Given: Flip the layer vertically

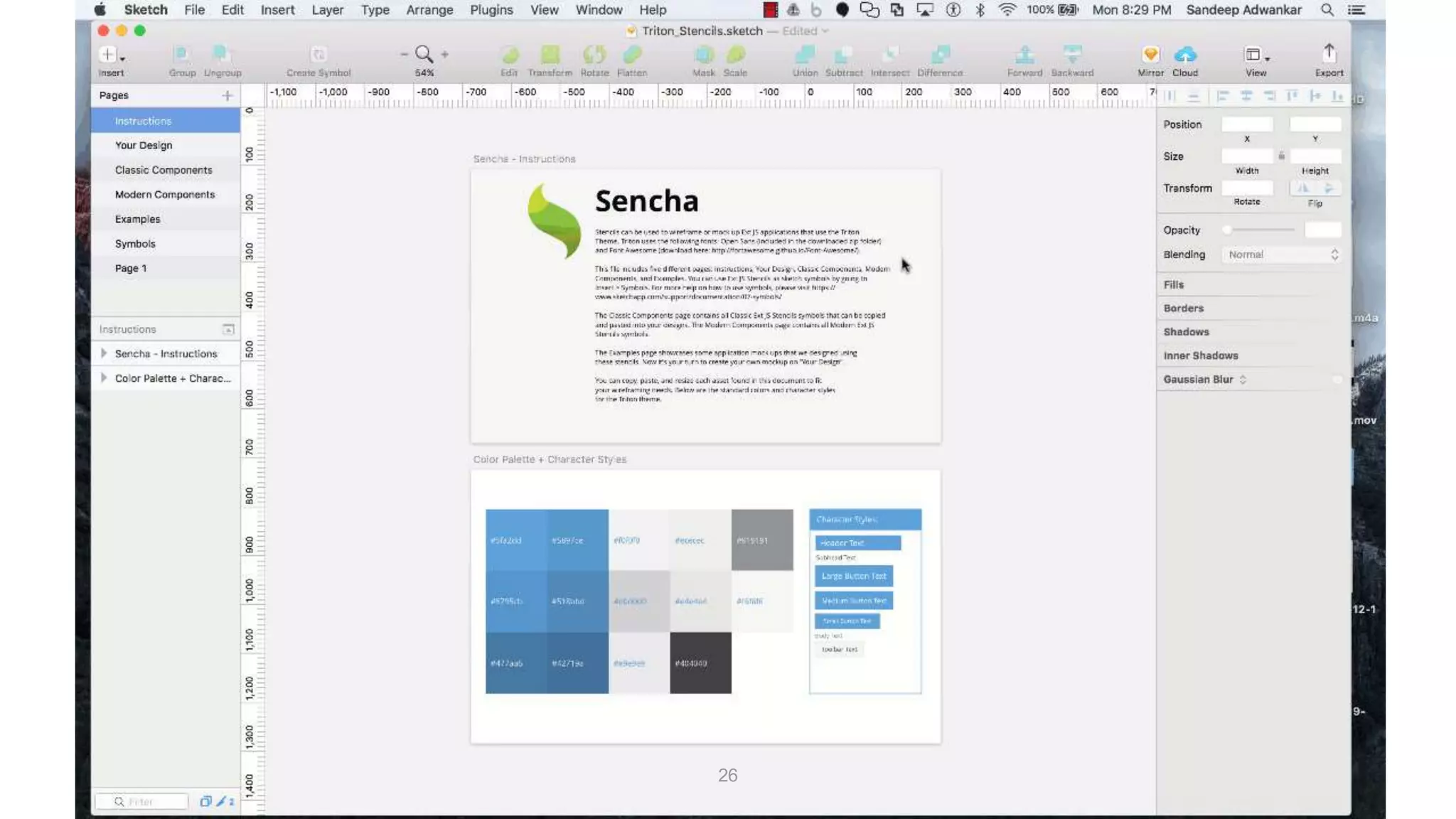Looking at the screenshot, I should [x=1328, y=188].
